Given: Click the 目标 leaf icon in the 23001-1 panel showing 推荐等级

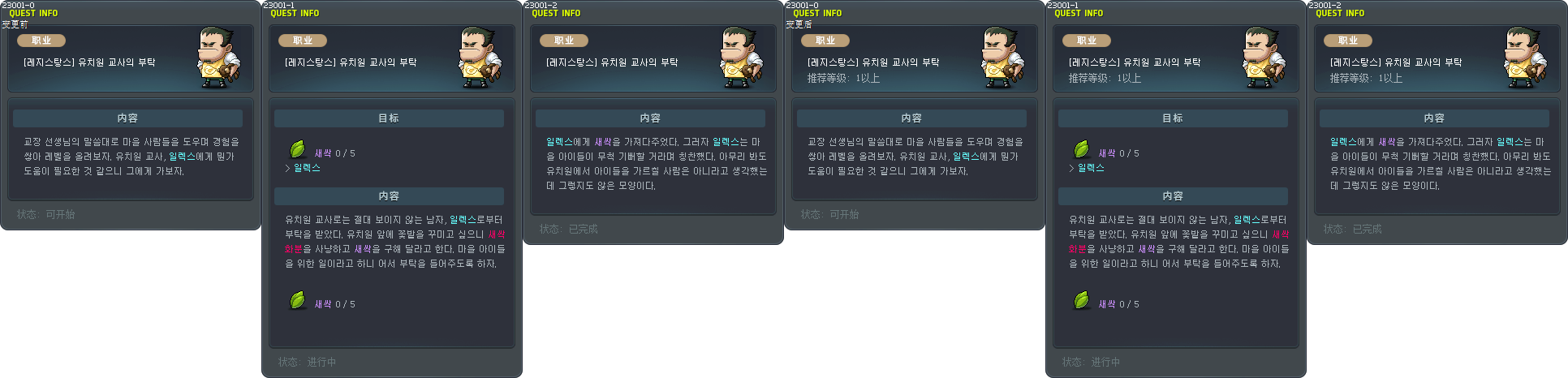Looking at the screenshot, I should pos(1082,149).
